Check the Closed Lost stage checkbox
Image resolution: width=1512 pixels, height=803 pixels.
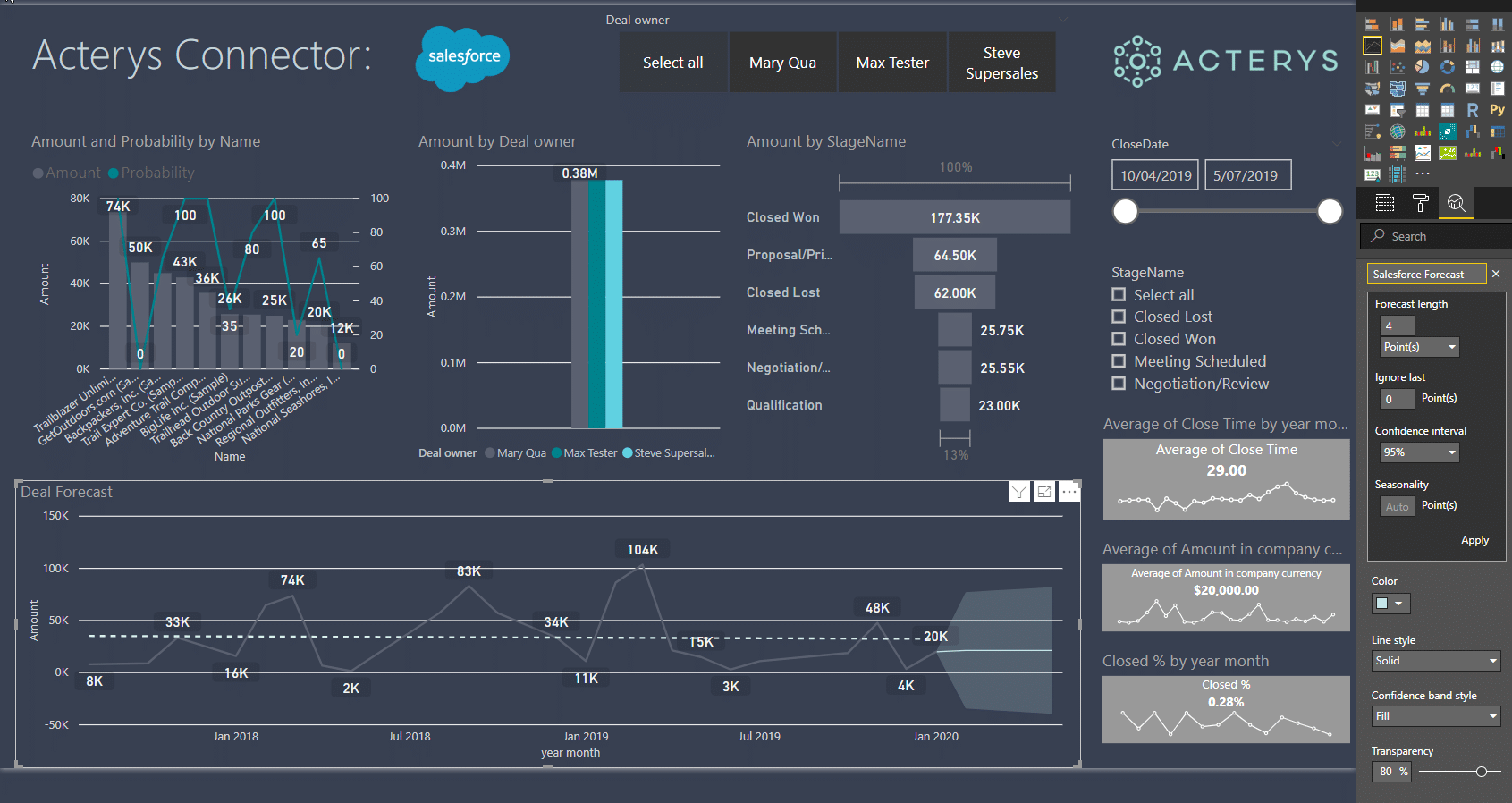1119,317
